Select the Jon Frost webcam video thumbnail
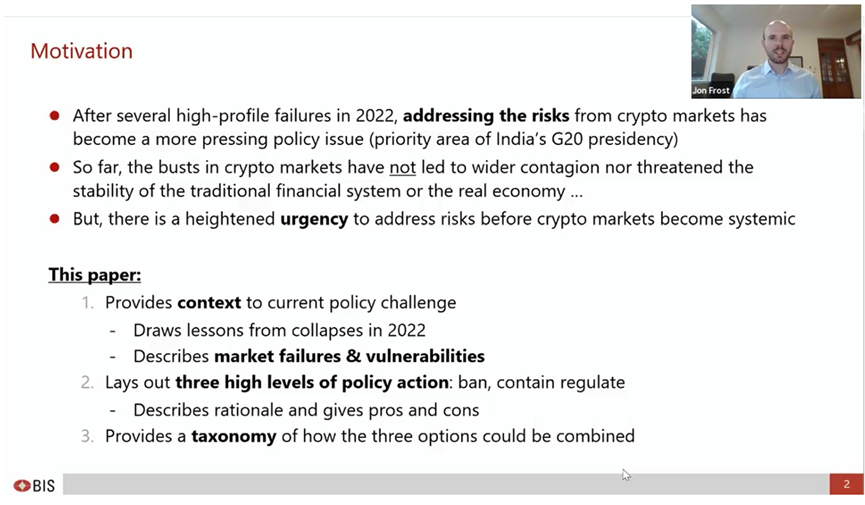The image size is (865, 505). (x=775, y=50)
